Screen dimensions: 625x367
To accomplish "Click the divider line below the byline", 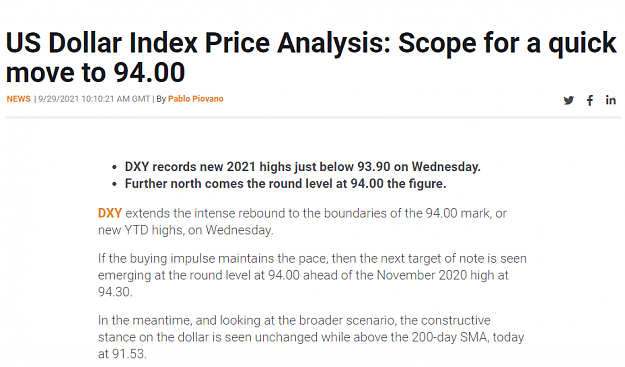I will click(x=313, y=118).
